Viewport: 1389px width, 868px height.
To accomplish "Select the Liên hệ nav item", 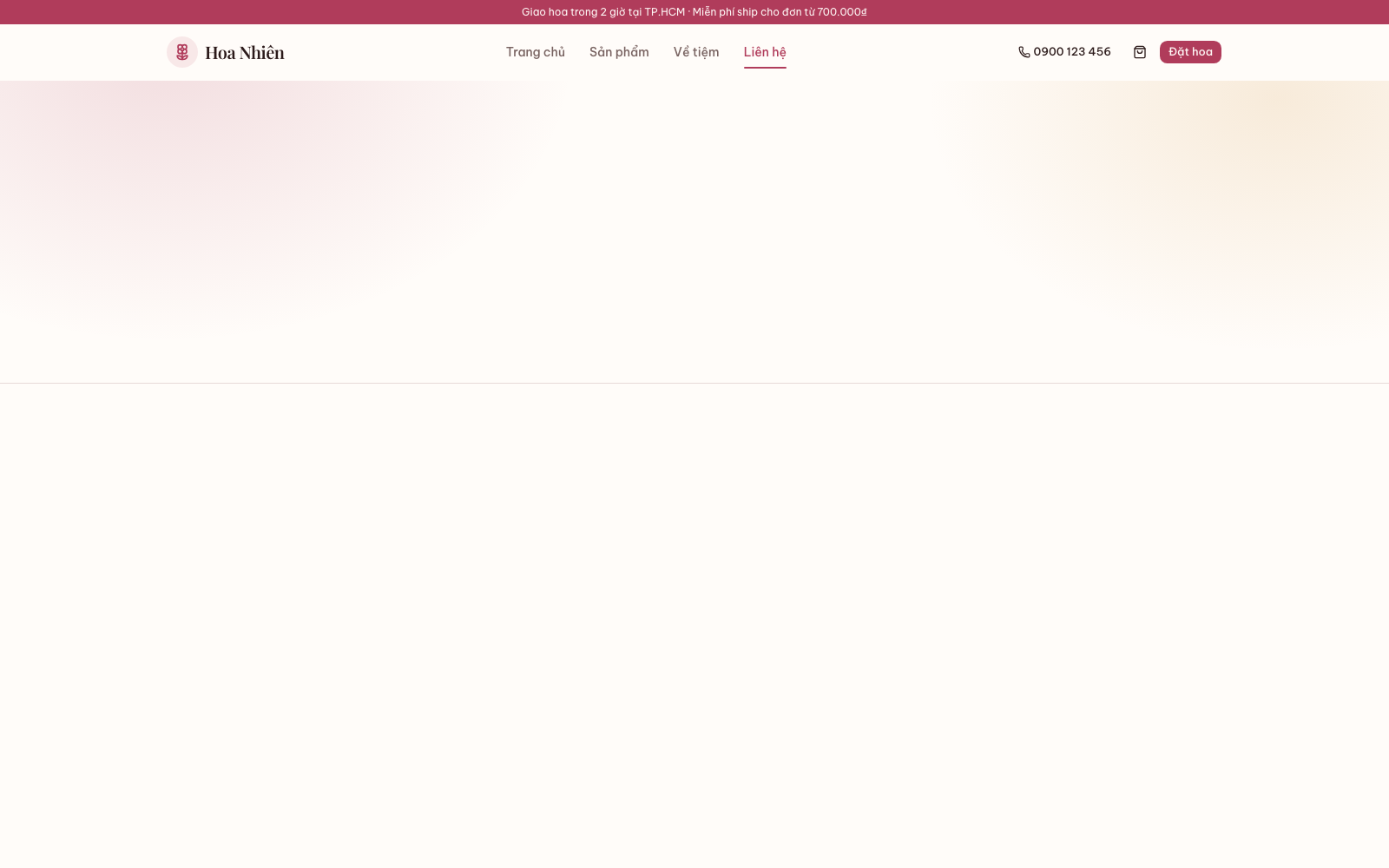I will click(x=765, y=52).
